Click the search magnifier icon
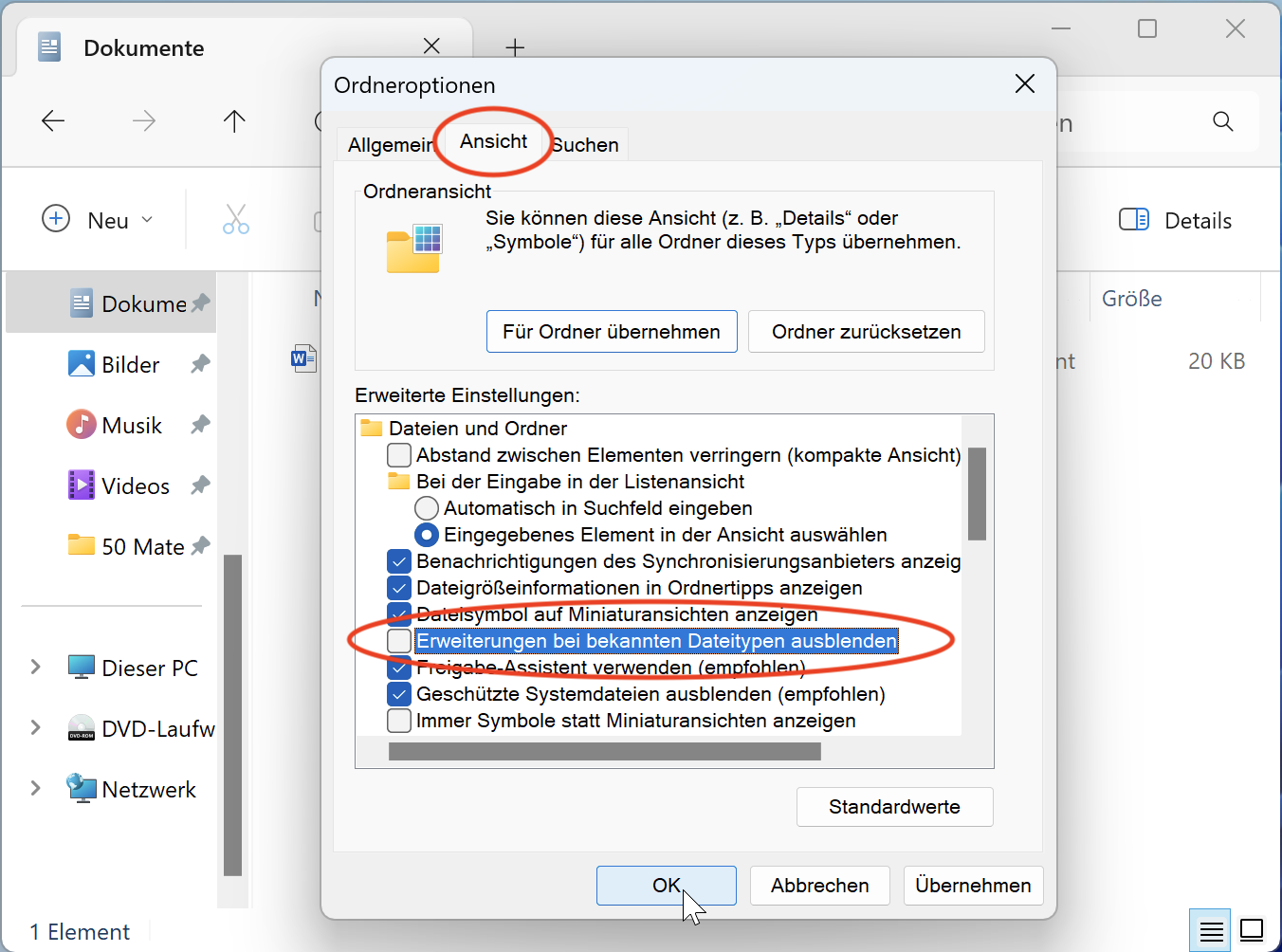1282x952 pixels. coord(1223,121)
